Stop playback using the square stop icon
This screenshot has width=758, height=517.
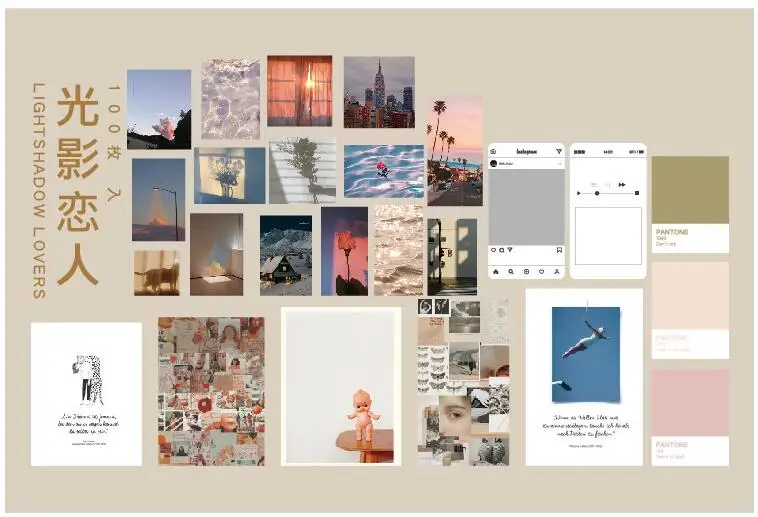(x=637, y=193)
